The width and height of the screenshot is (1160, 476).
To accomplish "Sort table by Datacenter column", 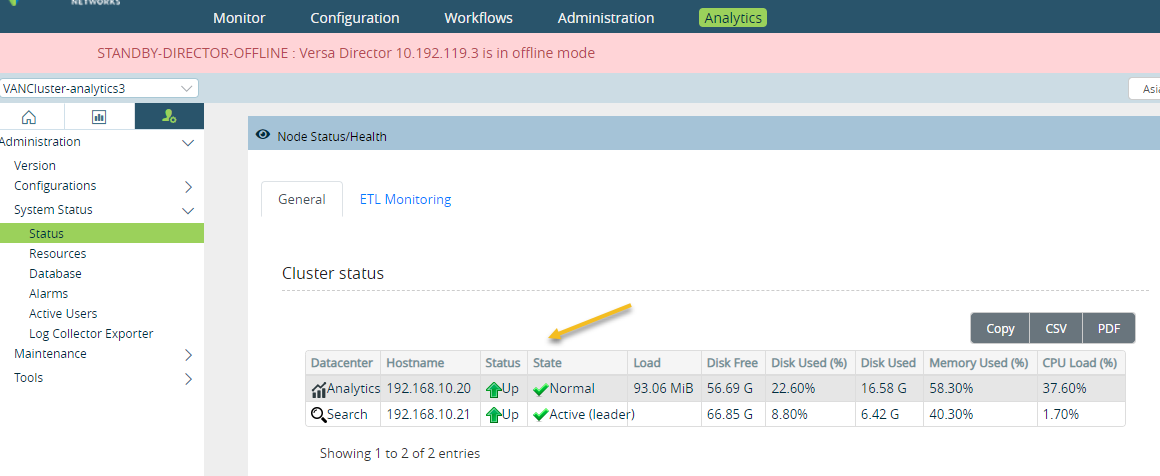I will pyautogui.click(x=343, y=363).
